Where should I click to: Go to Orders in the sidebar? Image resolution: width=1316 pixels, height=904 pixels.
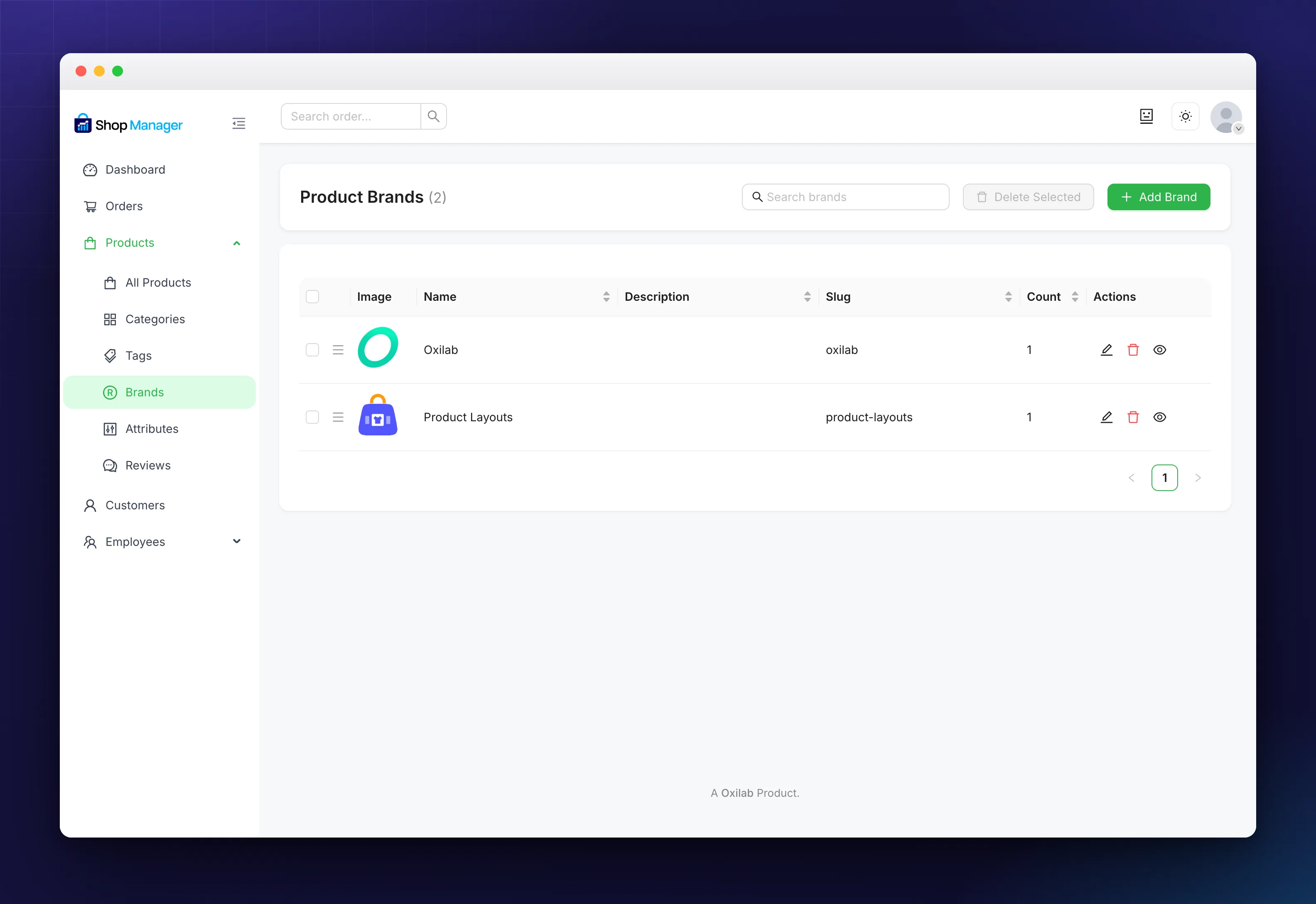coord(159,206)
